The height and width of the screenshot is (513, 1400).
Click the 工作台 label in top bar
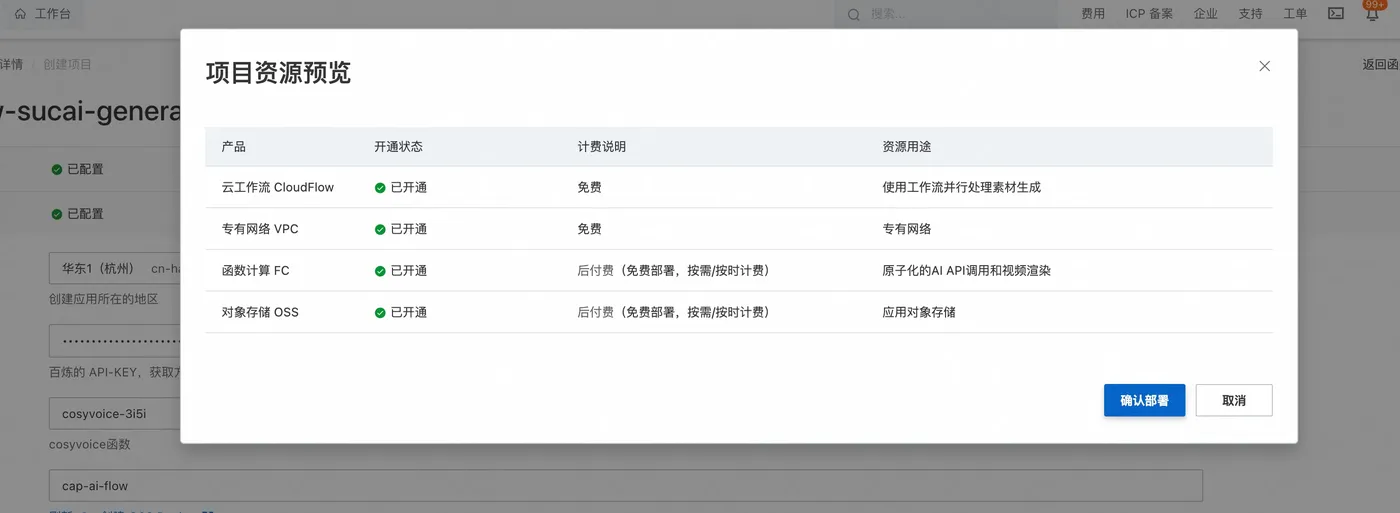(52, 14)
